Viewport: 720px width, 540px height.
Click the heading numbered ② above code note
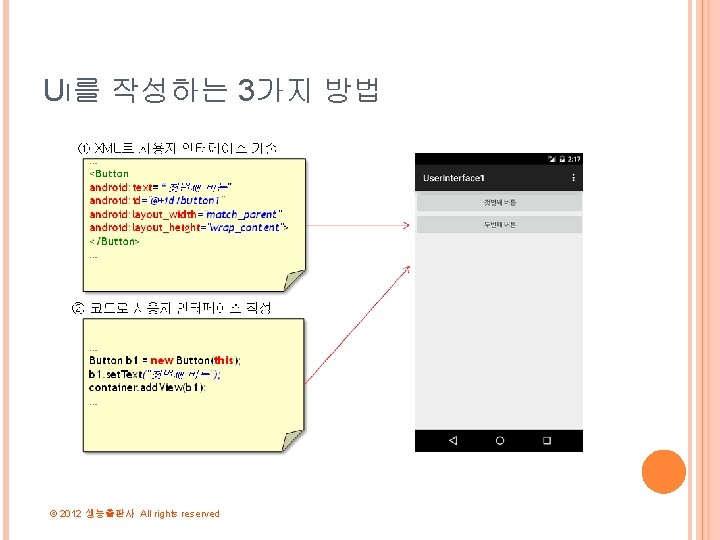coord(172,308)
